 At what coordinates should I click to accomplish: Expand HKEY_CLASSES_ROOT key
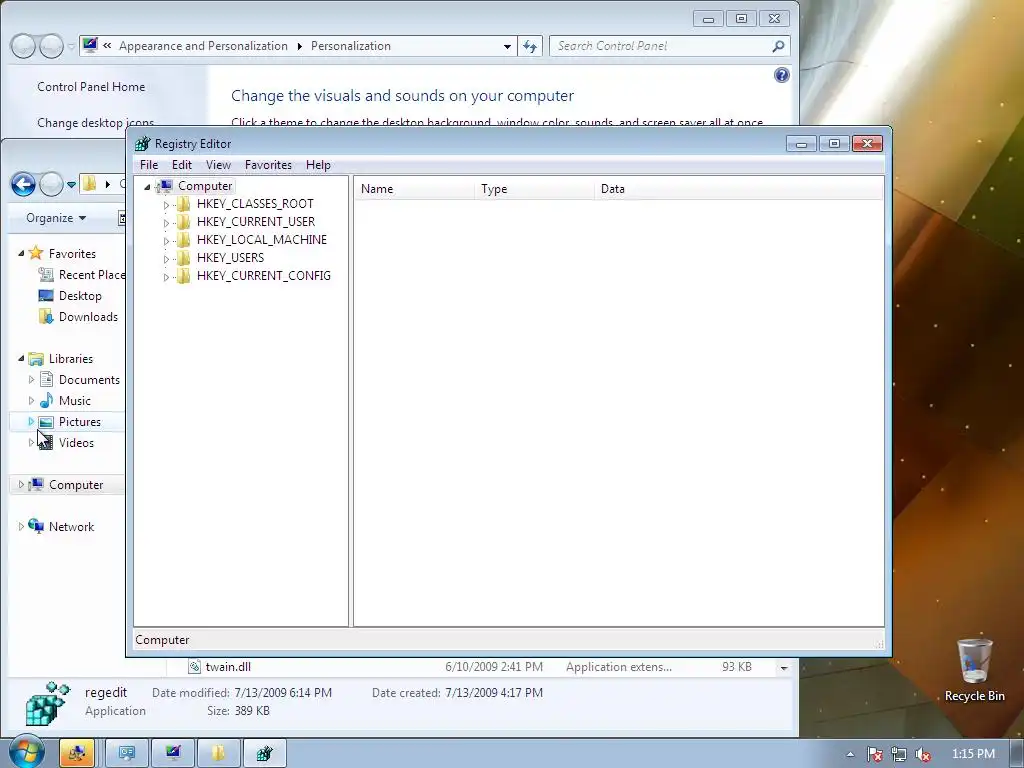[166, 205]
